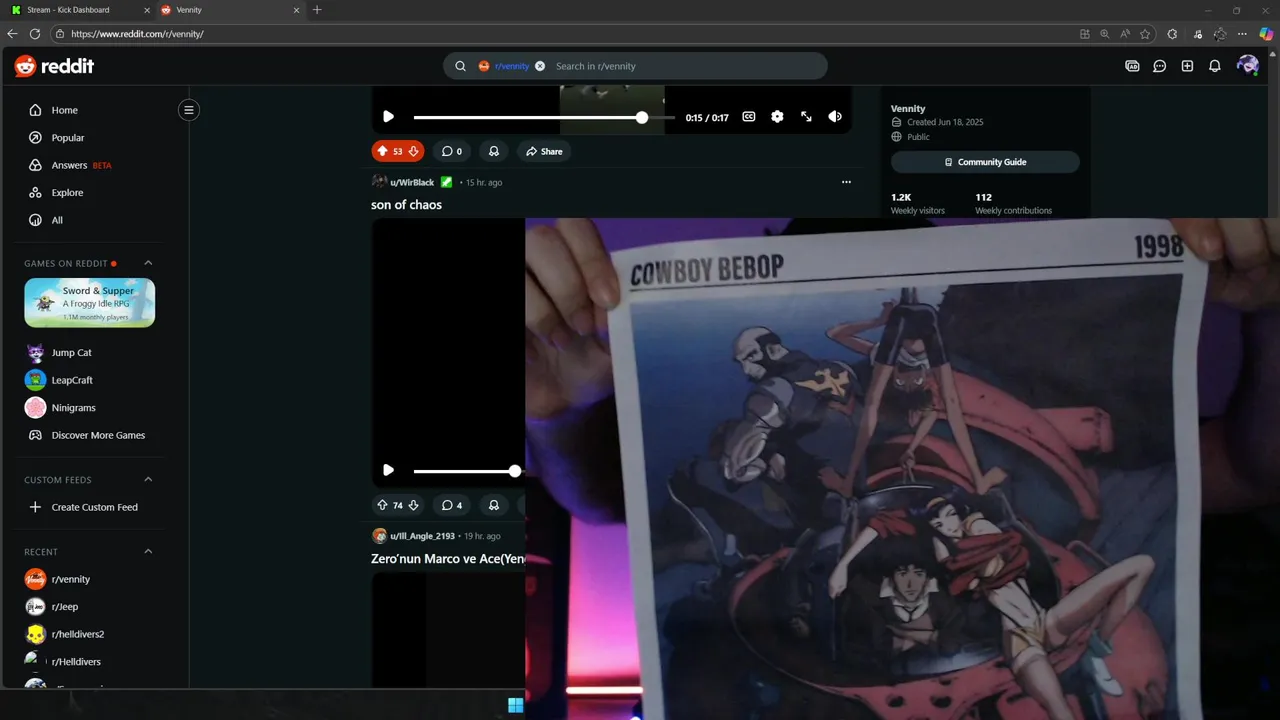Image resolution: width=1280 pixels, height=720 pixels.
Task: Collapse the Custom Feeds section
Action: coord(148,479)
